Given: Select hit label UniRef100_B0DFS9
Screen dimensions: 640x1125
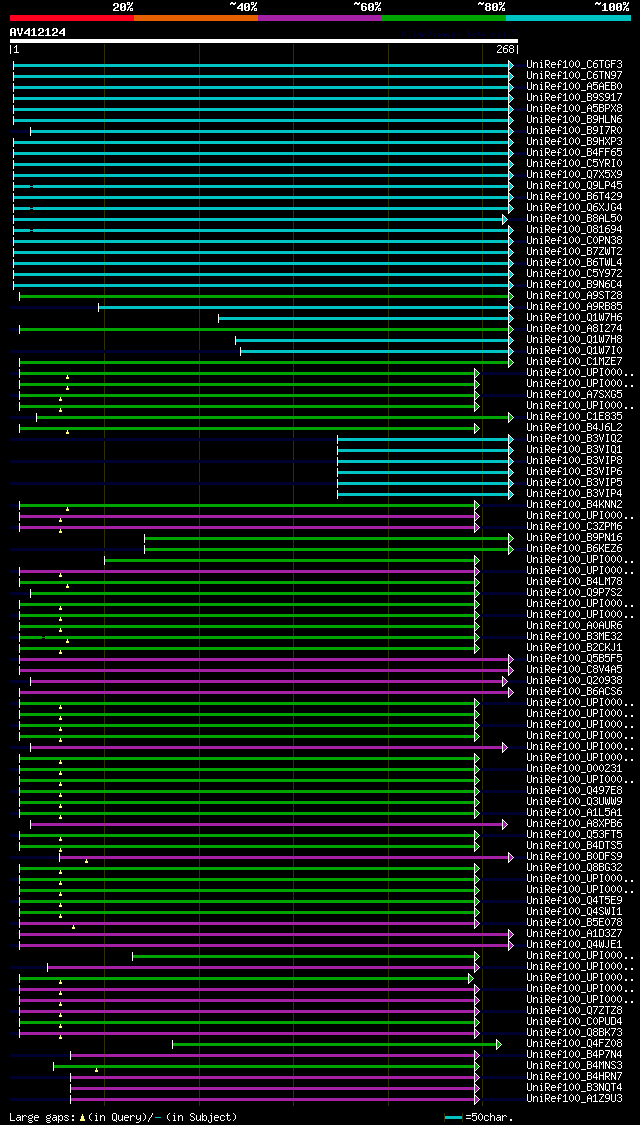Looking at the screenshot, I should click(574, 857).
